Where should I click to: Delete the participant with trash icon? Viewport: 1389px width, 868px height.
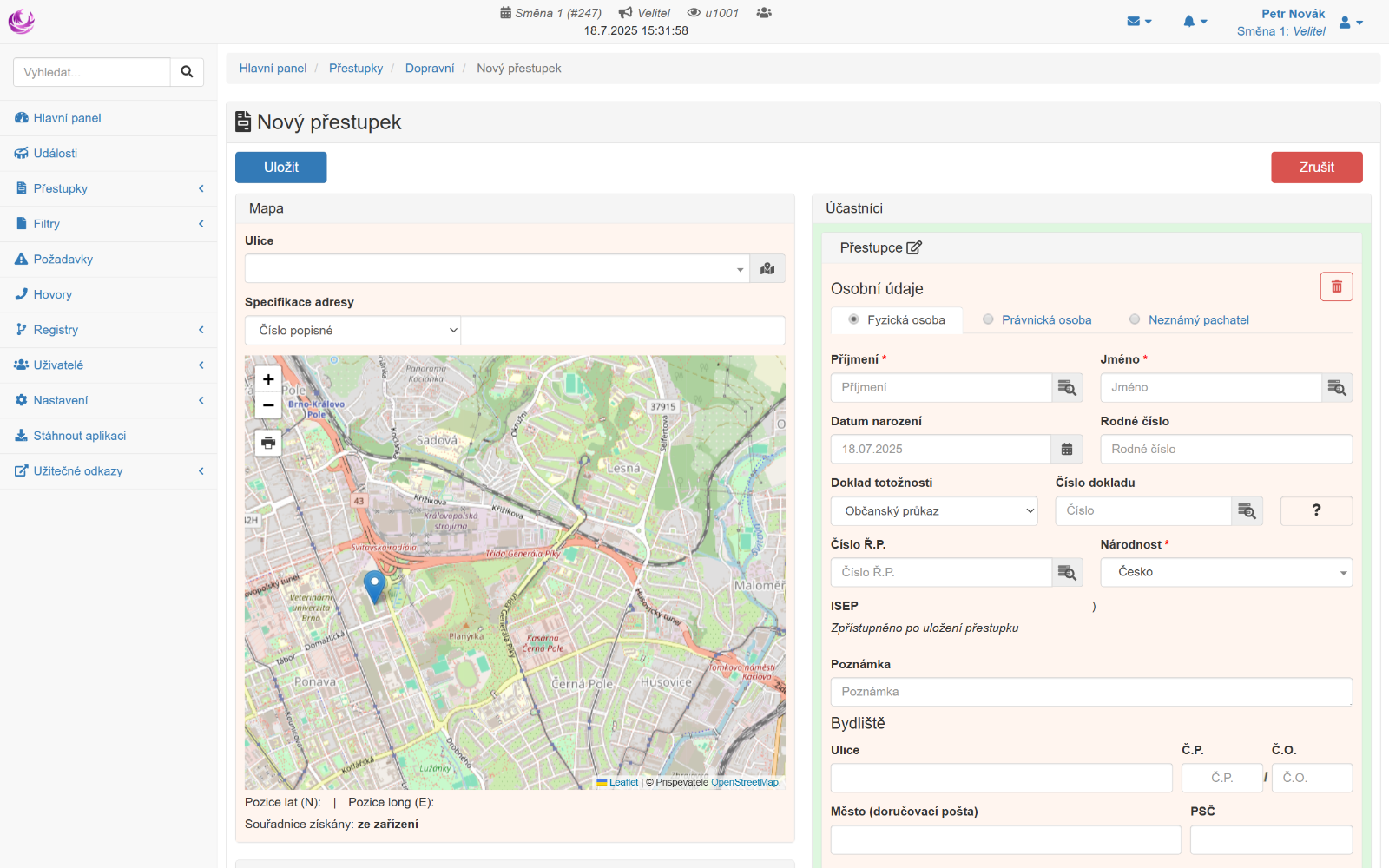(x=1336, y=286)
